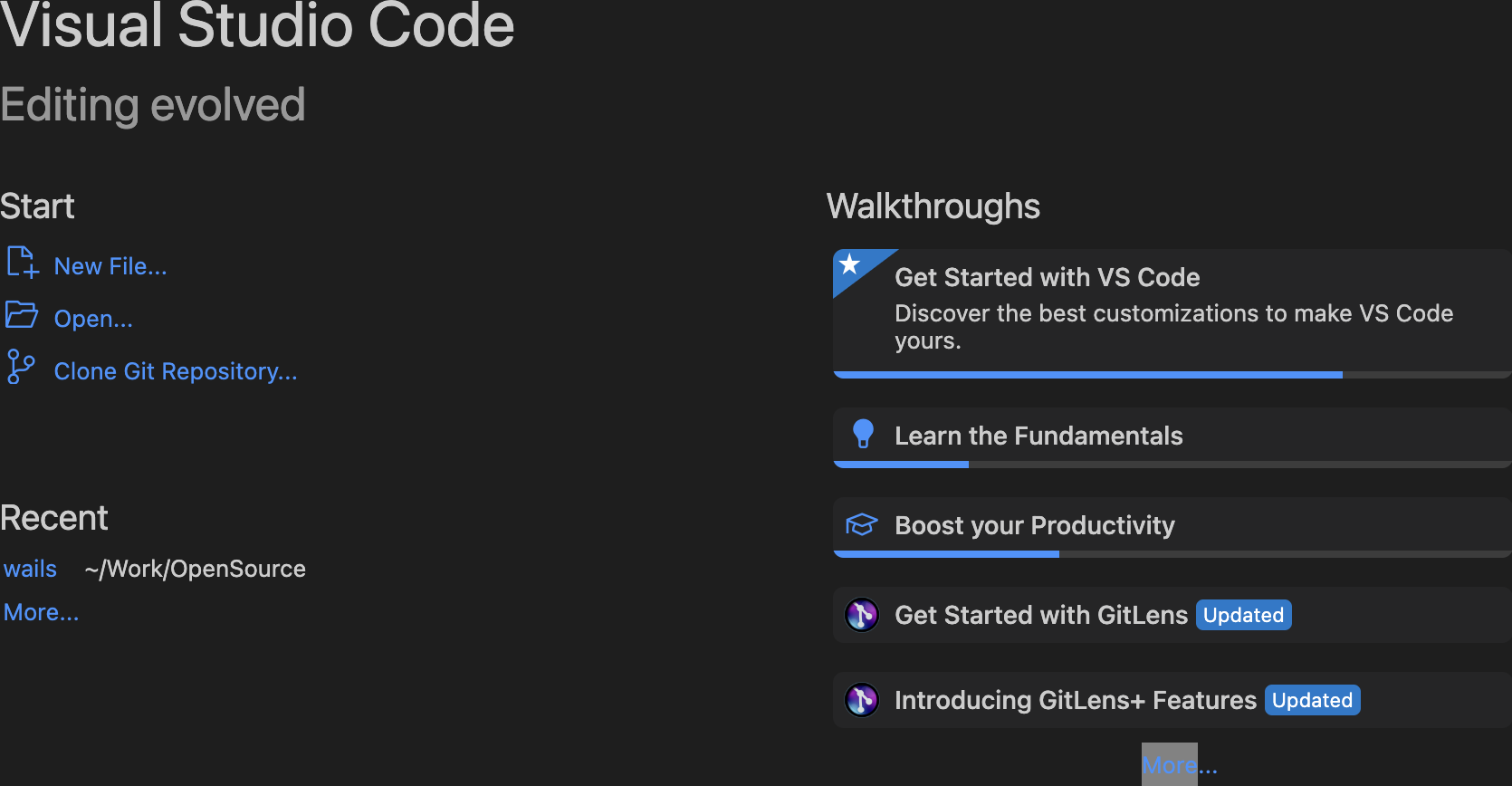Start the Boost your Productivity walkthrough

1035,525
